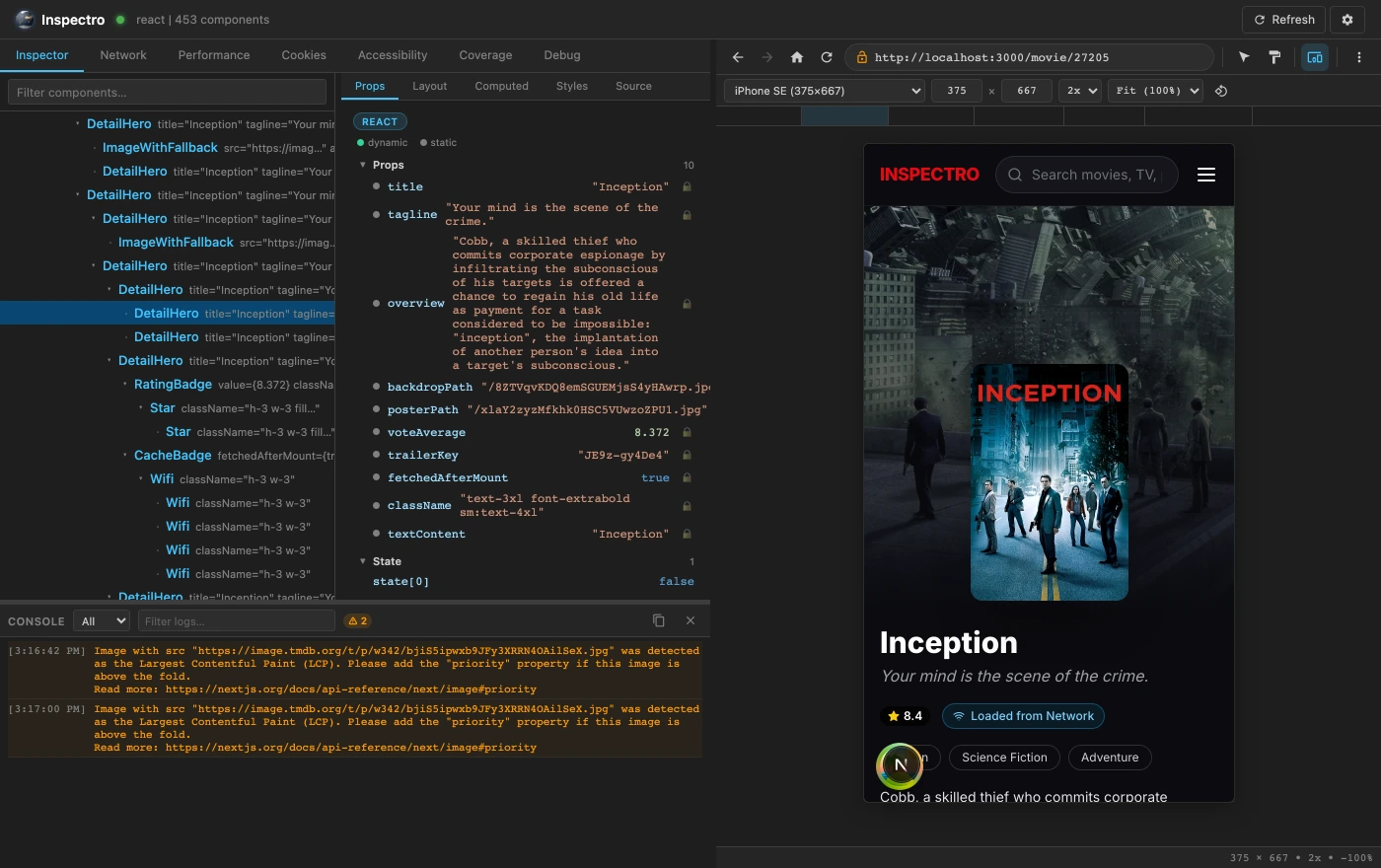Collapse the RatingBadge tree node arrow
1381x868 pixels.
click(124, 384)
